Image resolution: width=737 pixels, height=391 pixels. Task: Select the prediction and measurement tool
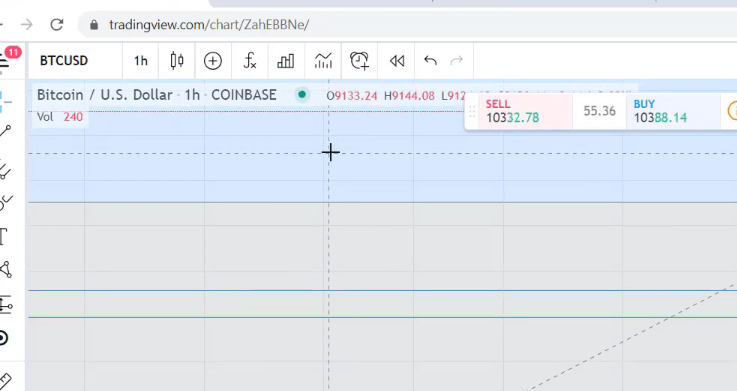(x=5, y=305)
